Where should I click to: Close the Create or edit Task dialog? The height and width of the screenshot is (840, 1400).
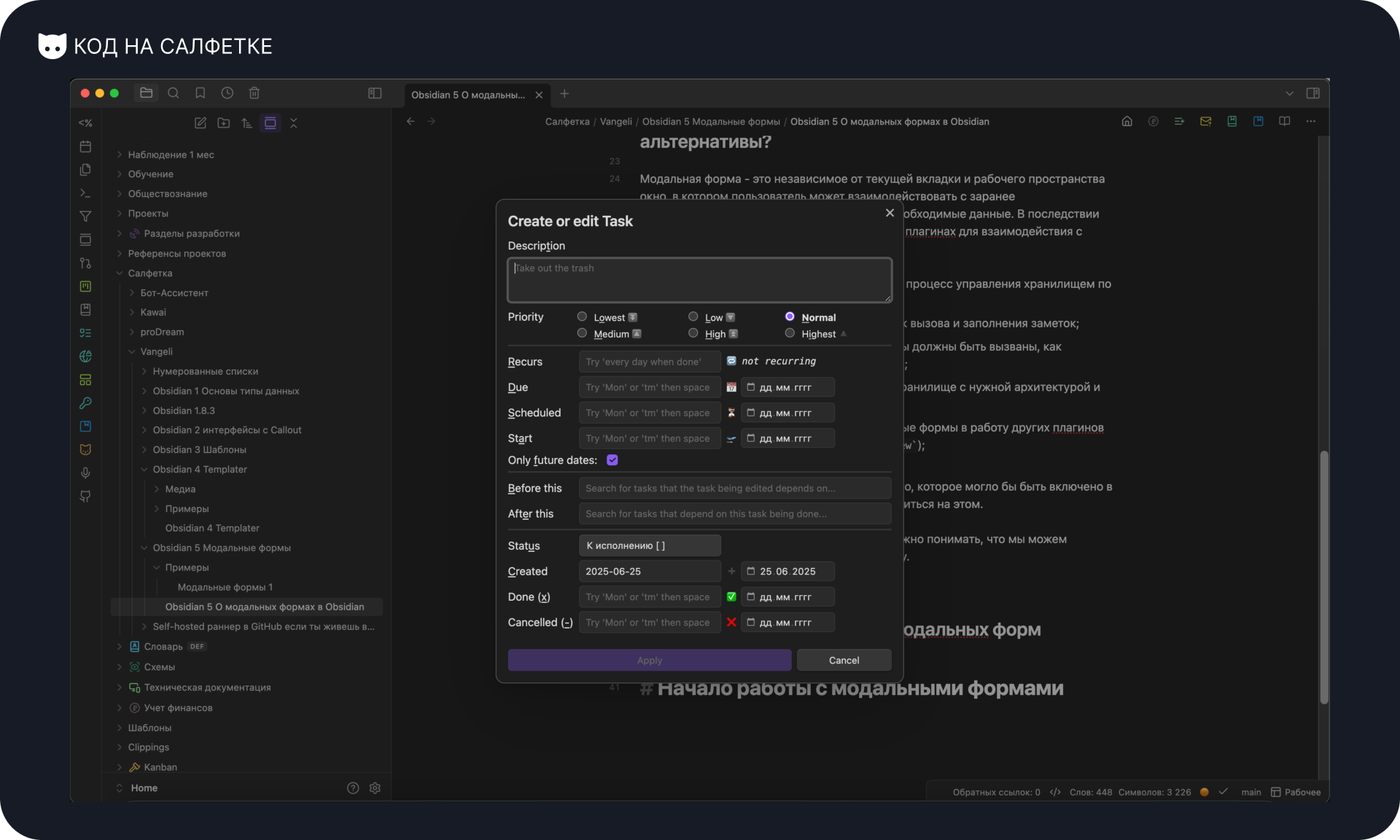tap(890, 213)
